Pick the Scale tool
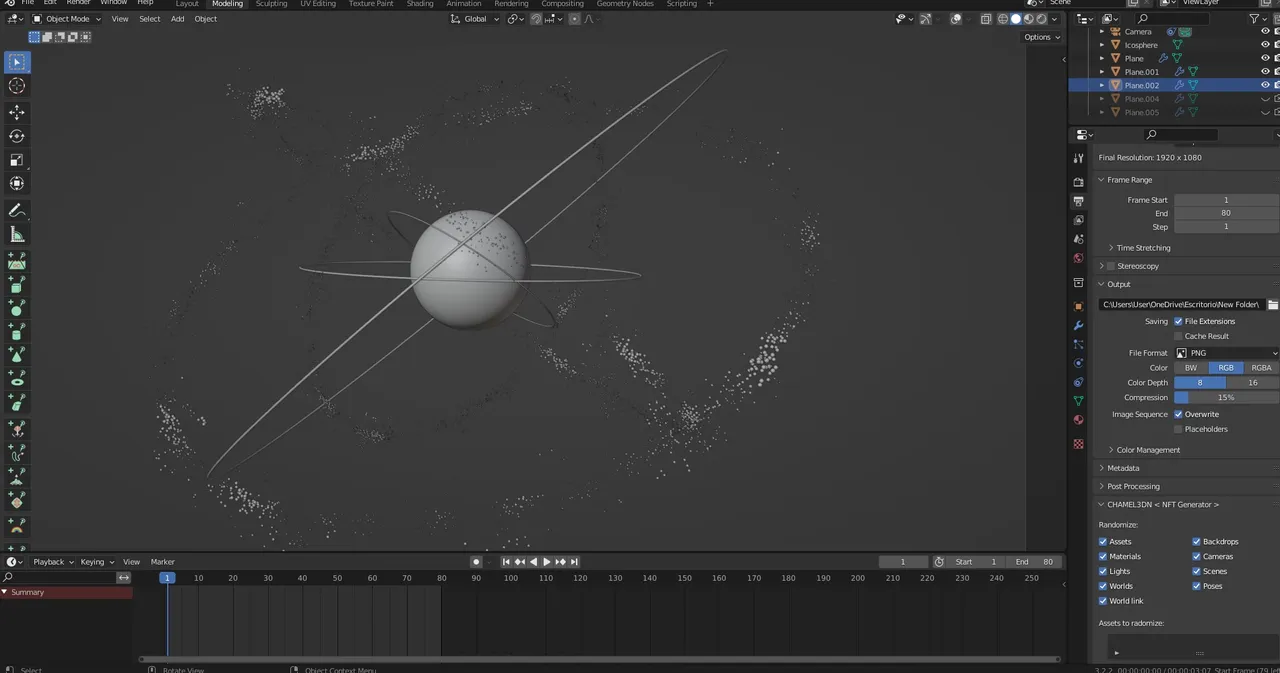 point(17,160)
